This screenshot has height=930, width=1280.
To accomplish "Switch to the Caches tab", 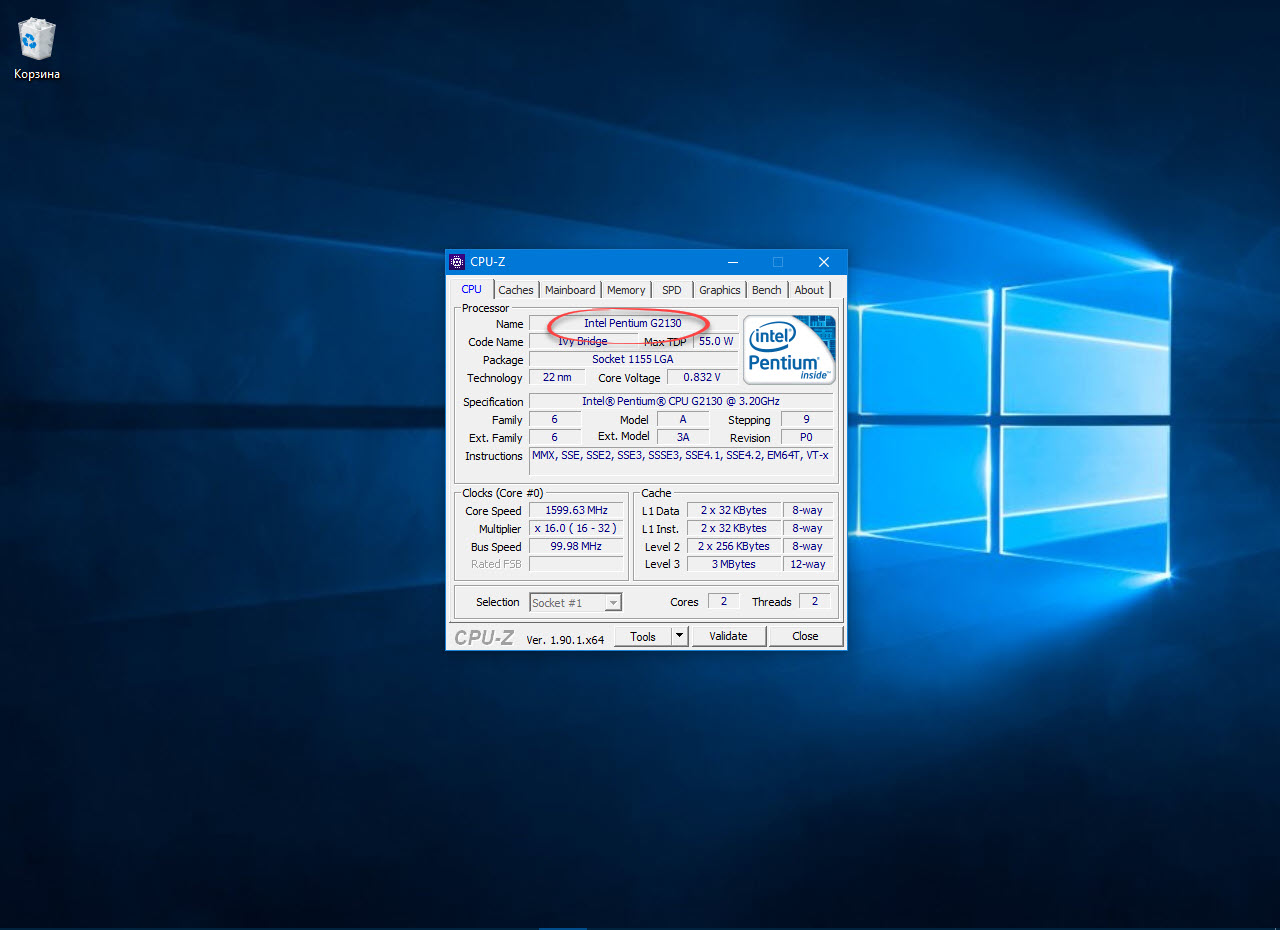I will (516, 290).
